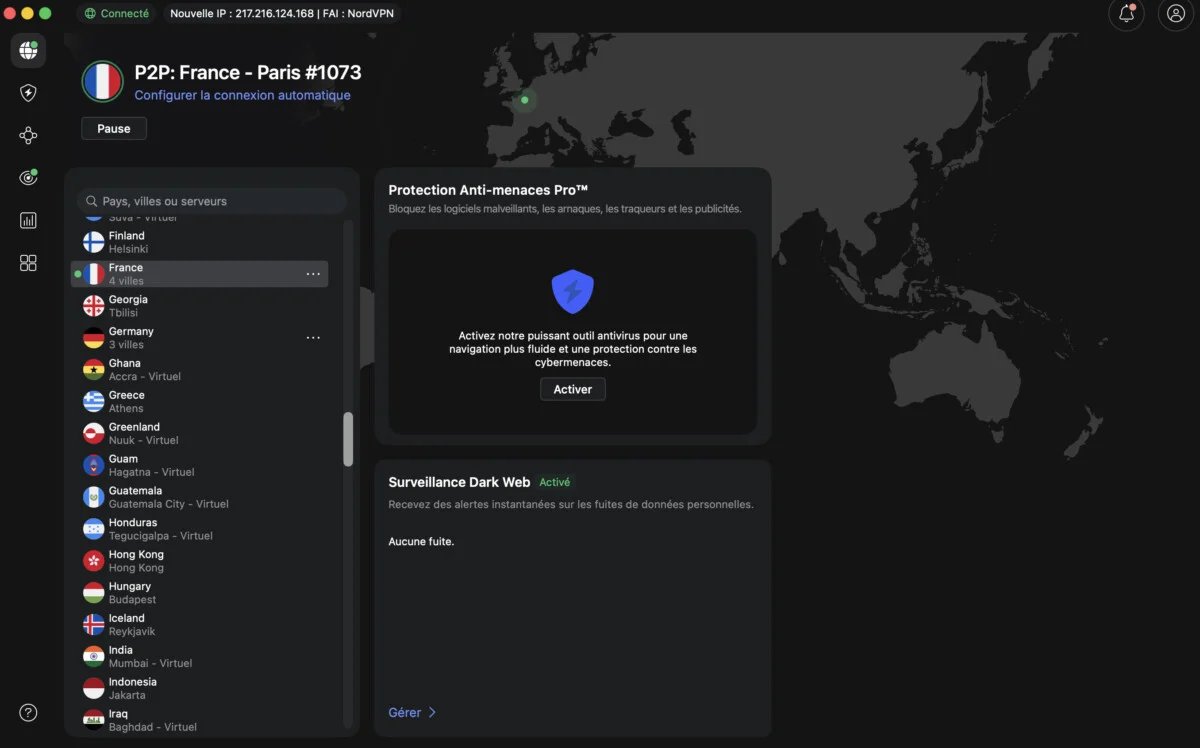The height and width of the screenshot is (748, 1200).
Task: Open the statistics chart icon in sidebar
Action: click(27, 219)
